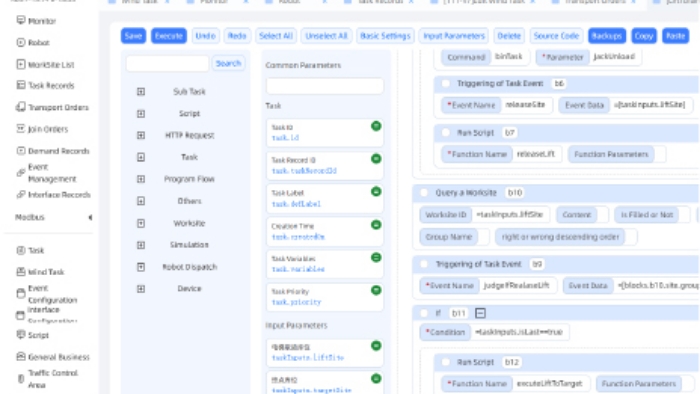Click the Interface Records icon
700x394 pixels.
[x=21, y=195]
